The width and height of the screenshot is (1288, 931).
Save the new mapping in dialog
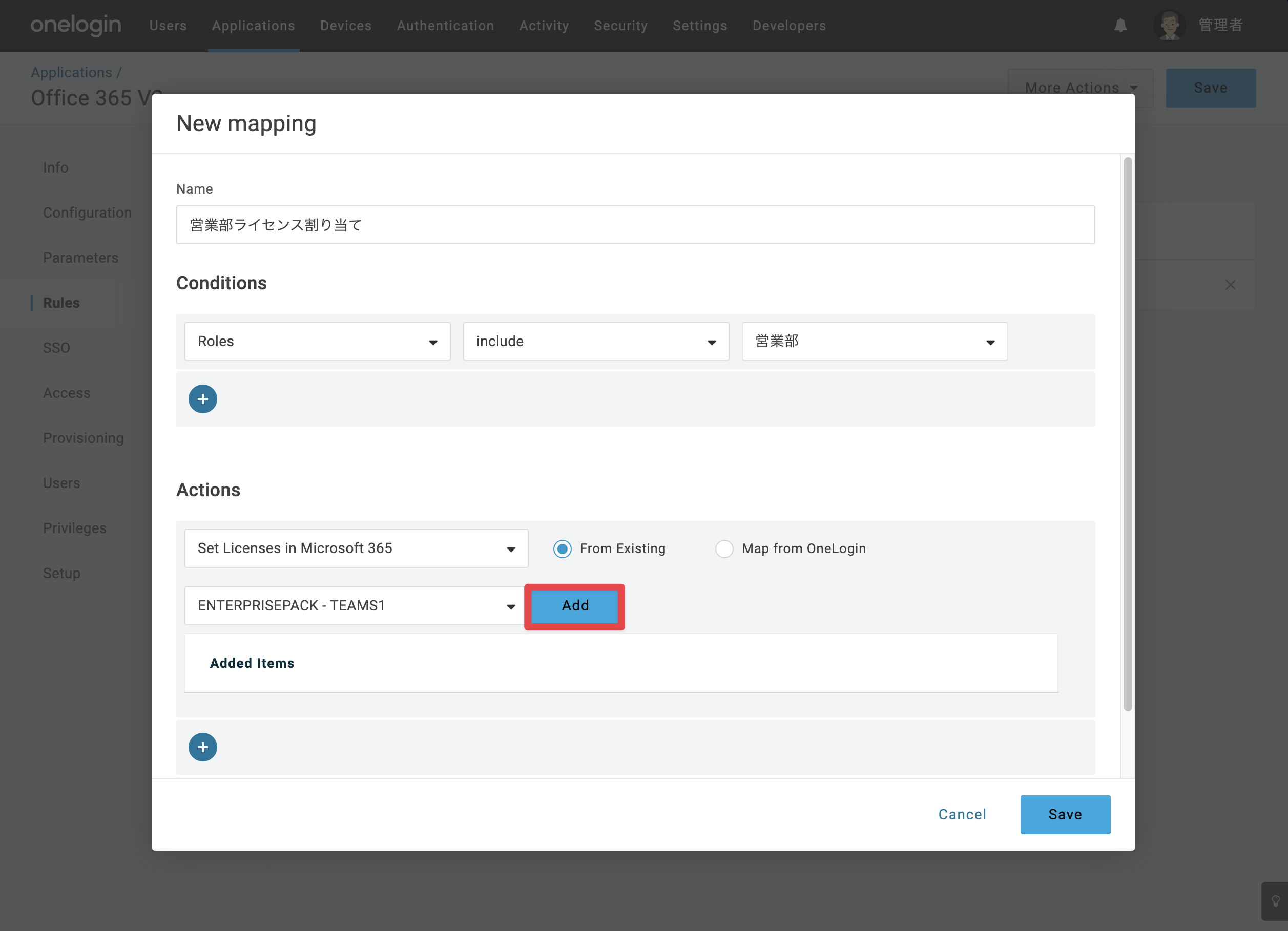1065,815
